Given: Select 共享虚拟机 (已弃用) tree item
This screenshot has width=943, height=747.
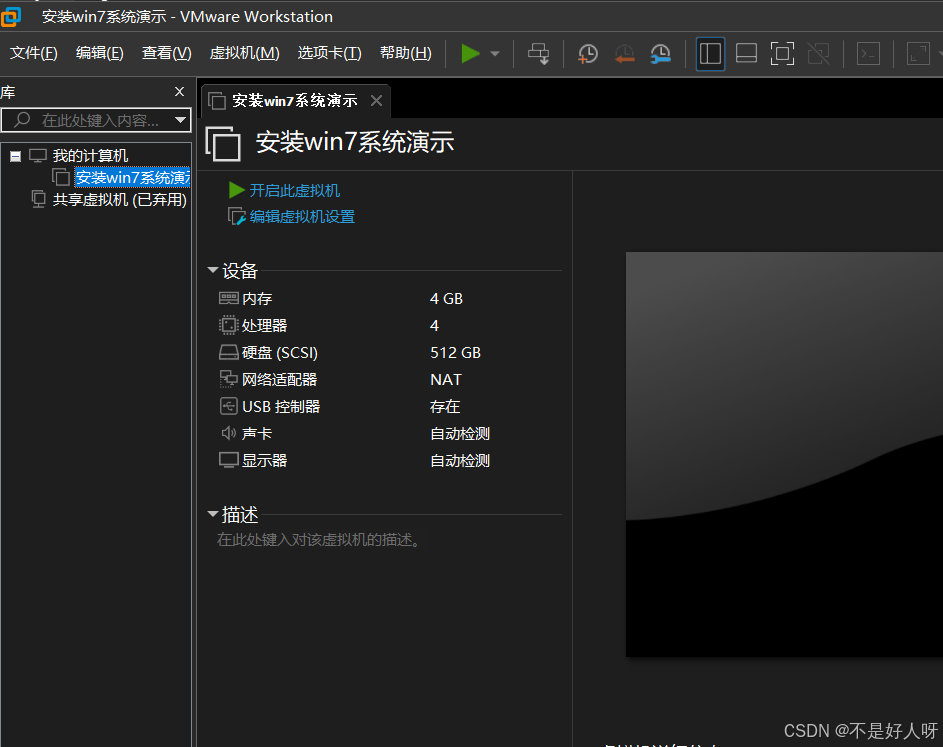Looking at the screenshot, I should click(x=120, y=200).
